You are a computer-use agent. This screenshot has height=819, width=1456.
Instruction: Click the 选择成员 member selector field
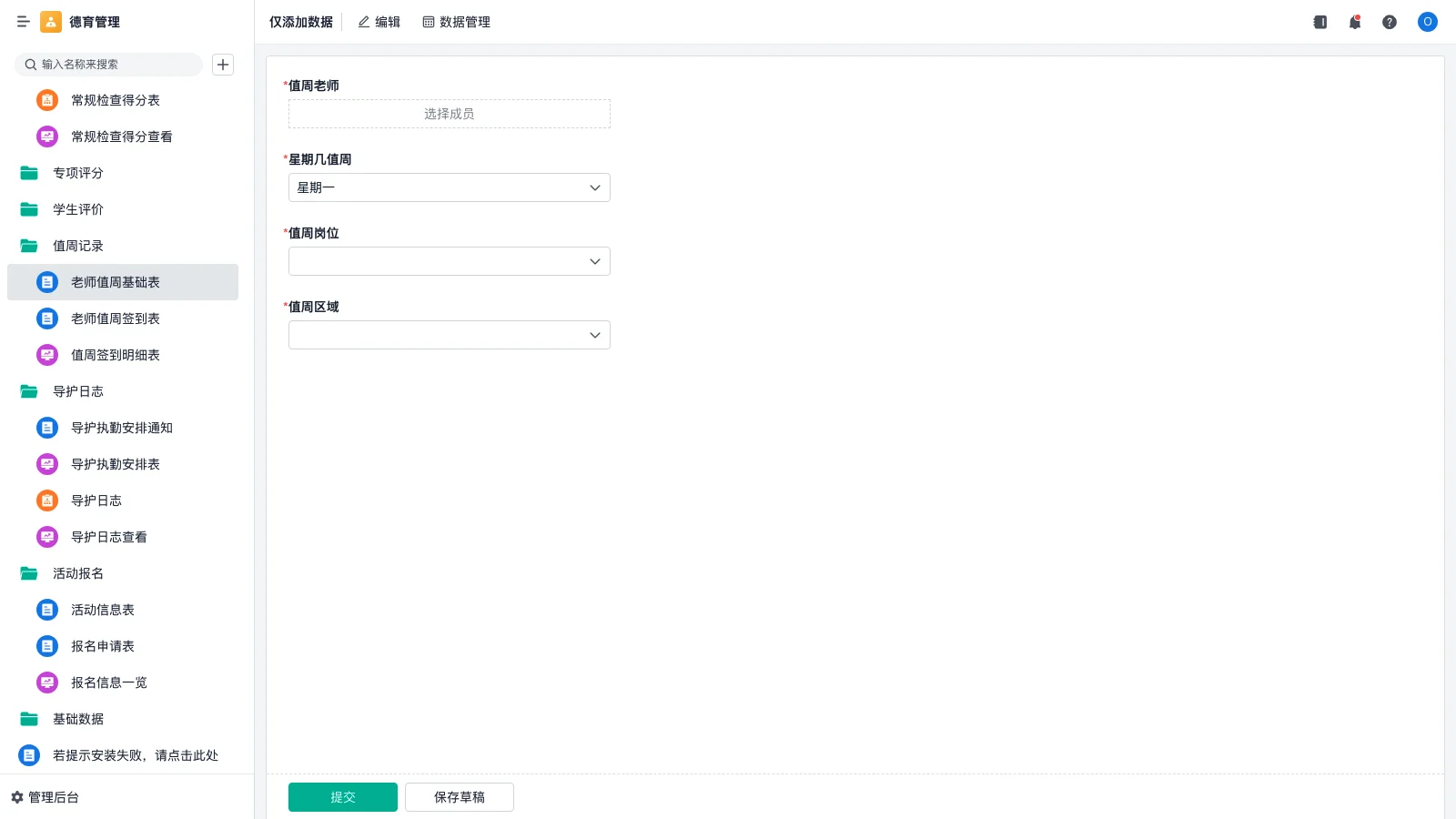click(449, 113)
